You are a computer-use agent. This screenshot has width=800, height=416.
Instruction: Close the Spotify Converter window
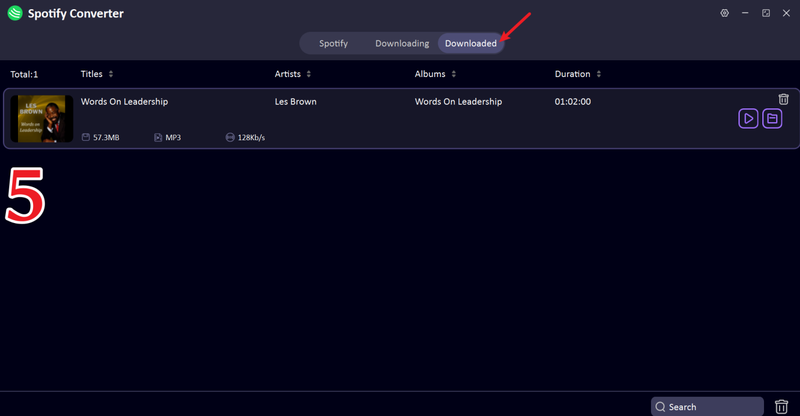tap(786, 13)
